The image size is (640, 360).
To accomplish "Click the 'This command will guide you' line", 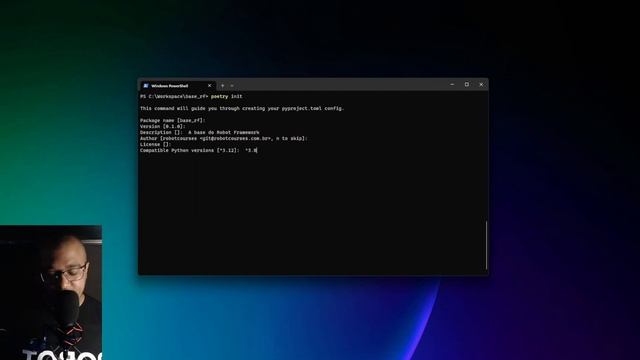I will (242, 109).
